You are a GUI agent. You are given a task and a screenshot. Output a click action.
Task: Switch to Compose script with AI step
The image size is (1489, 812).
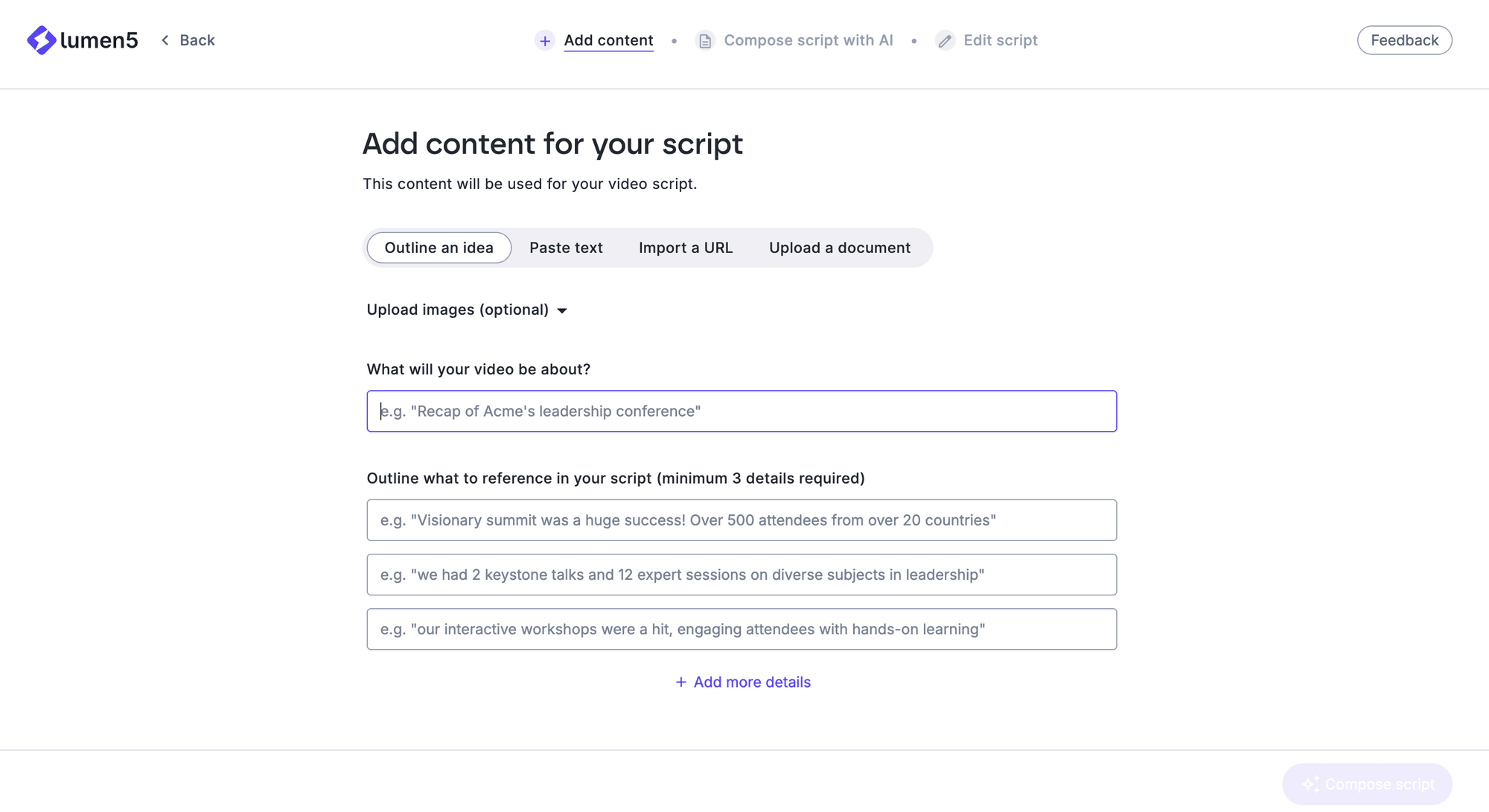pos(808,40)
